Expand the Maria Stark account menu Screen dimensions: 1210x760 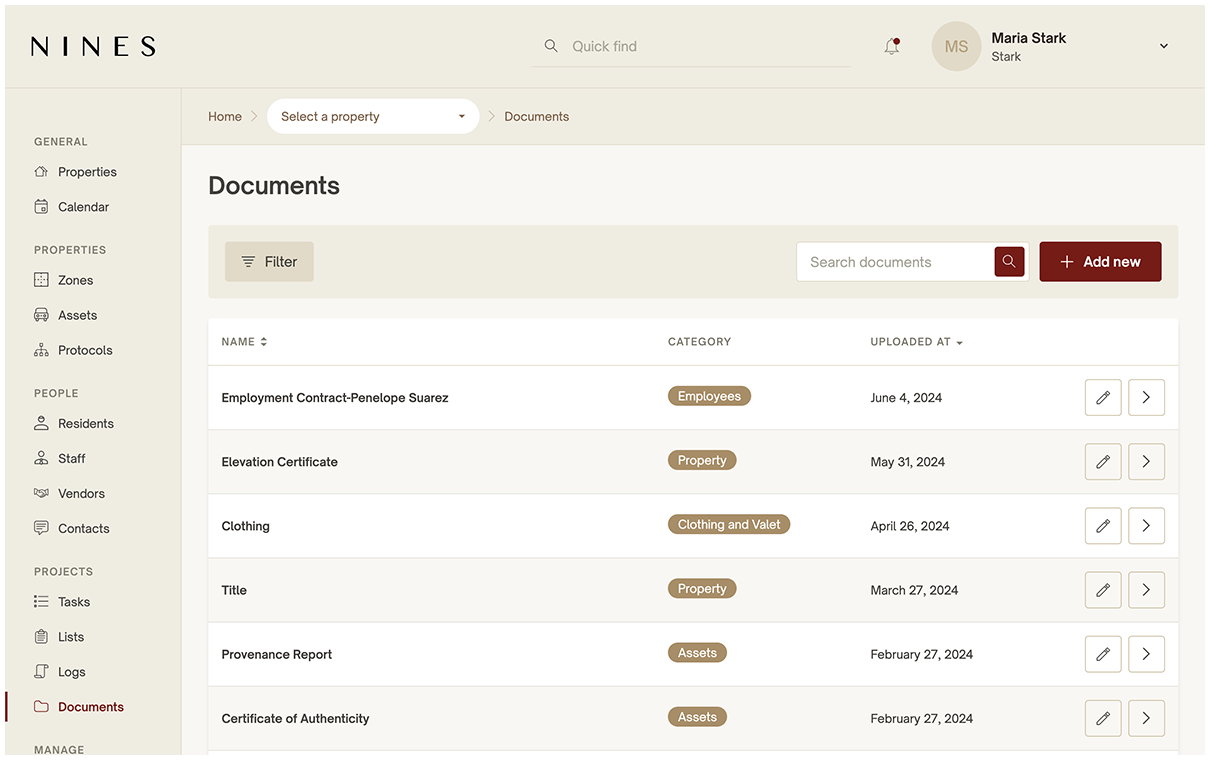[x=1163, y=45]
